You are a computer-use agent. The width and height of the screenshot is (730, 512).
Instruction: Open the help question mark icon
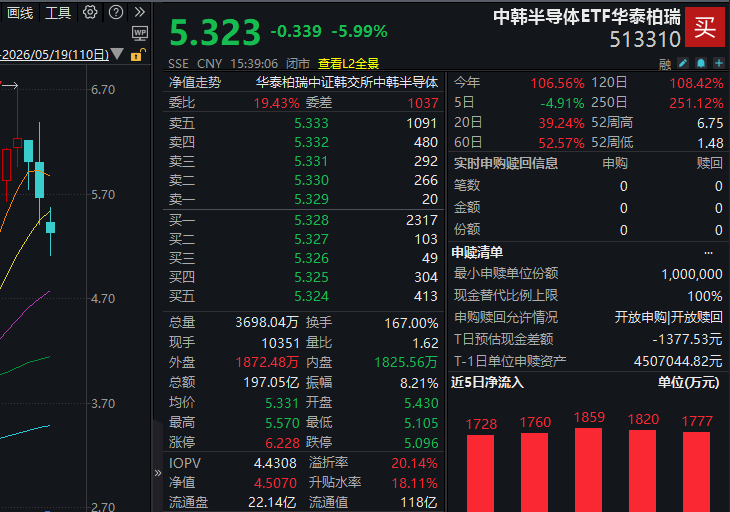coord(115,12)
